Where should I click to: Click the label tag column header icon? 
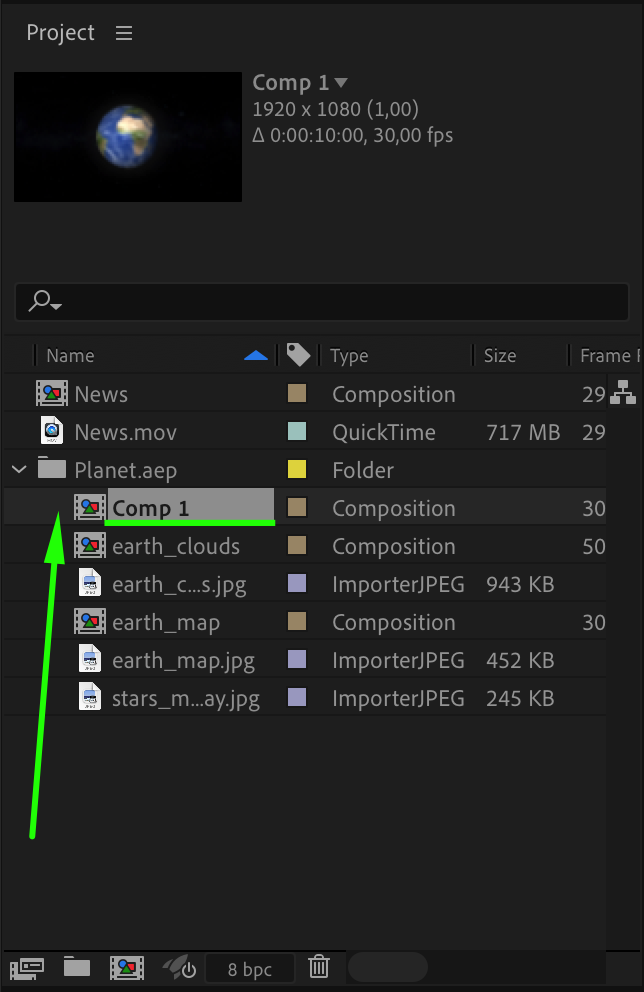297,355
